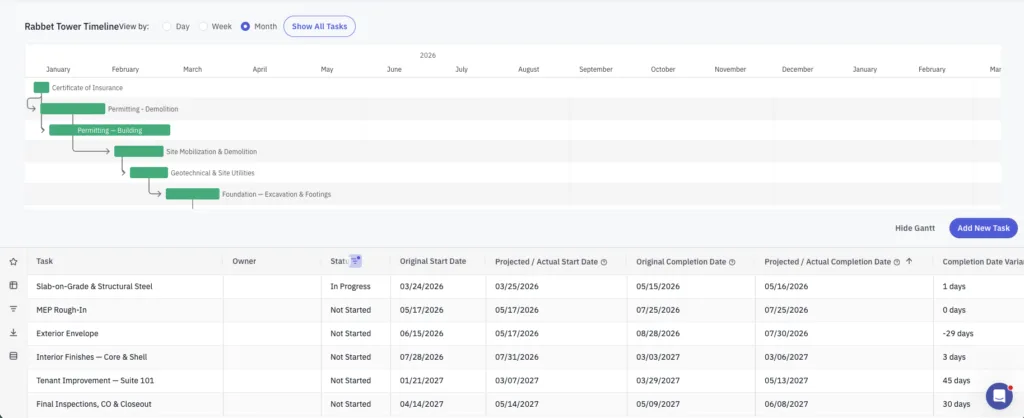
Task: Click the Owner cell for Slab-on-Grade & Structural Steel
Action: [272, 286]
